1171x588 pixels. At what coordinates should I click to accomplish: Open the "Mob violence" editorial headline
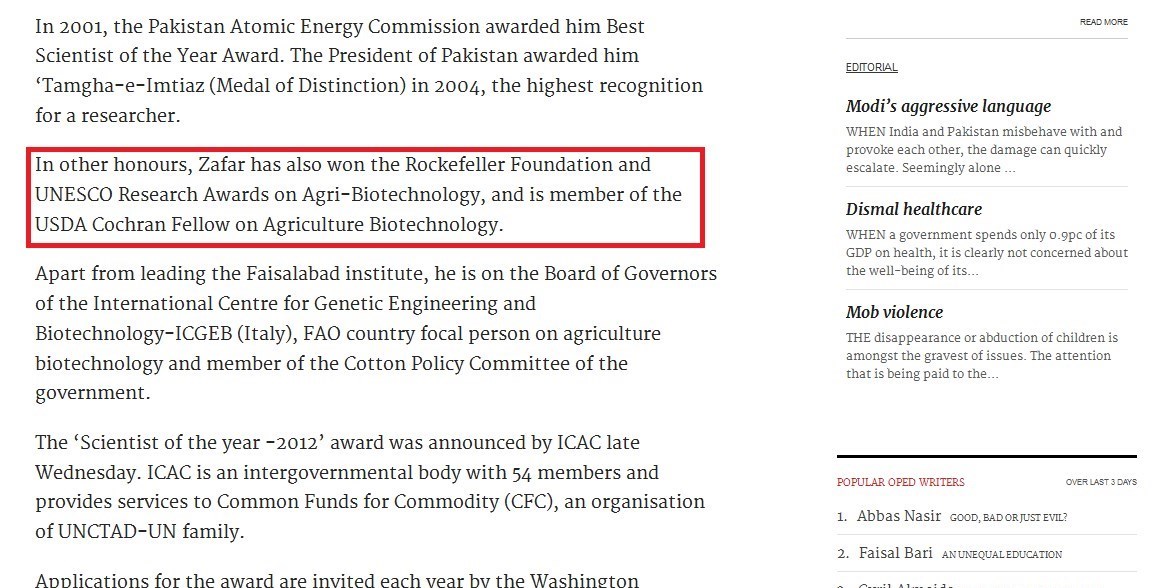pyautogui.click(x=894, y=312)
